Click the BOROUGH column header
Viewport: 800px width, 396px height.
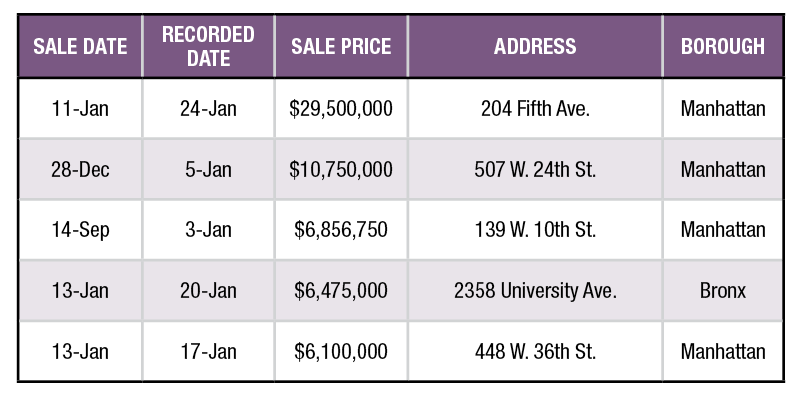pyautogui.click(x=722, y=46)
